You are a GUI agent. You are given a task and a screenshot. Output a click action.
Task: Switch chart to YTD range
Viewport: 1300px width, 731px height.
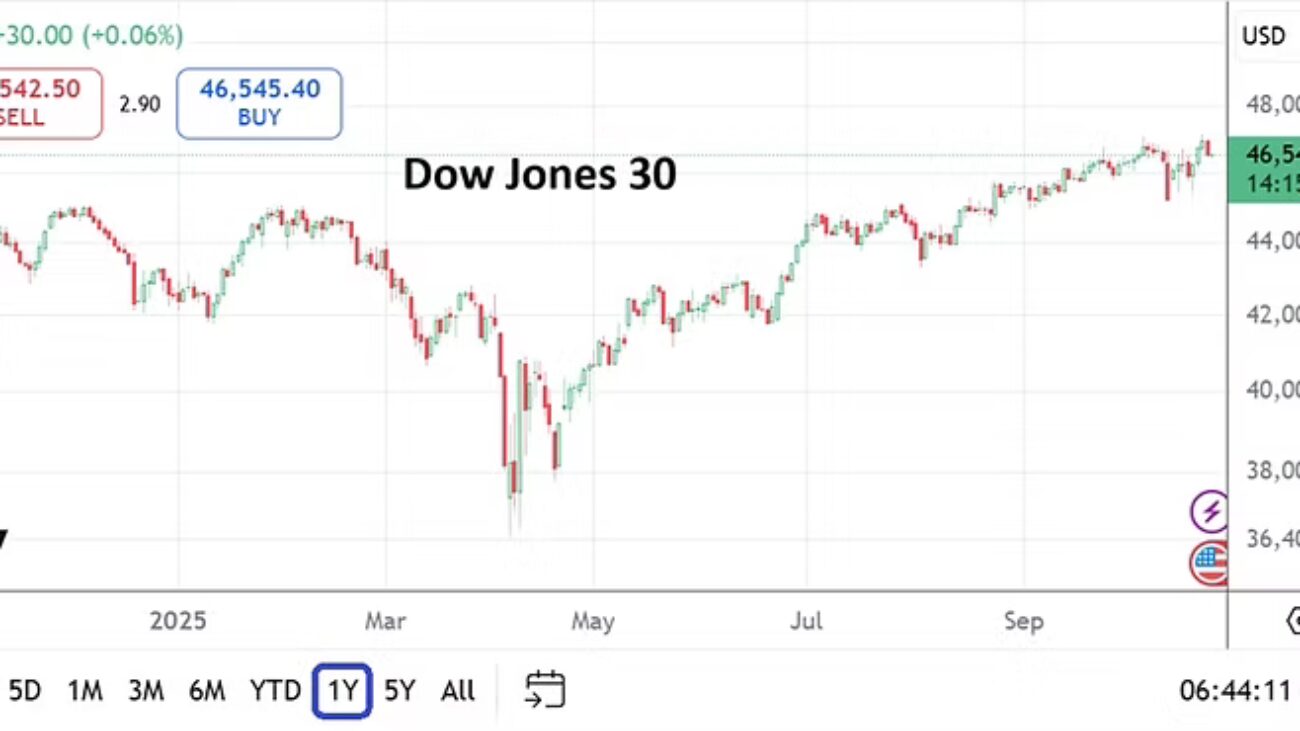275,690
